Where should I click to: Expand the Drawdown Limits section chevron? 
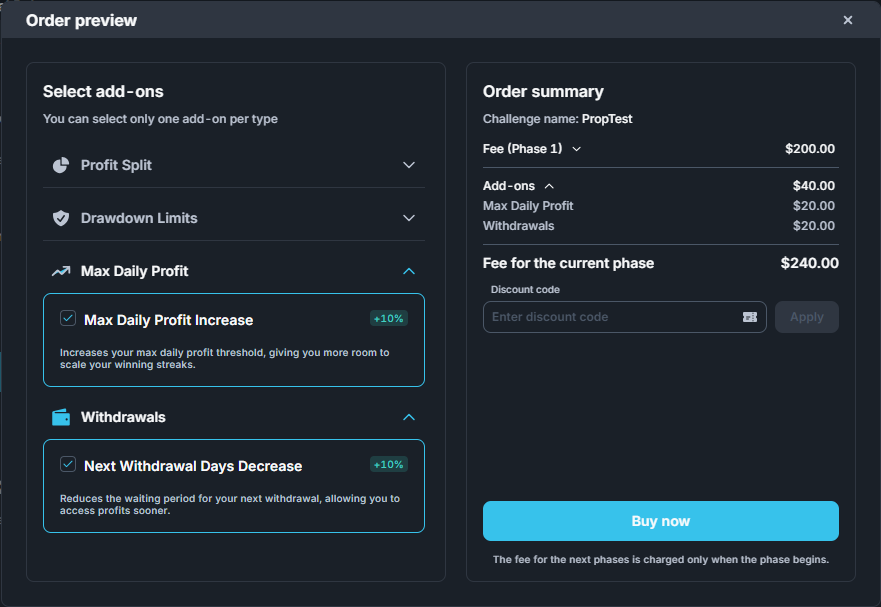pyautogui.click(x=408, y=218)
